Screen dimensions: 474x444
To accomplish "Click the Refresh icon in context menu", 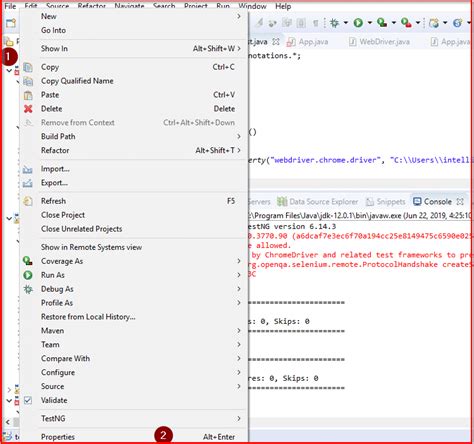I will tap(28, 201).
